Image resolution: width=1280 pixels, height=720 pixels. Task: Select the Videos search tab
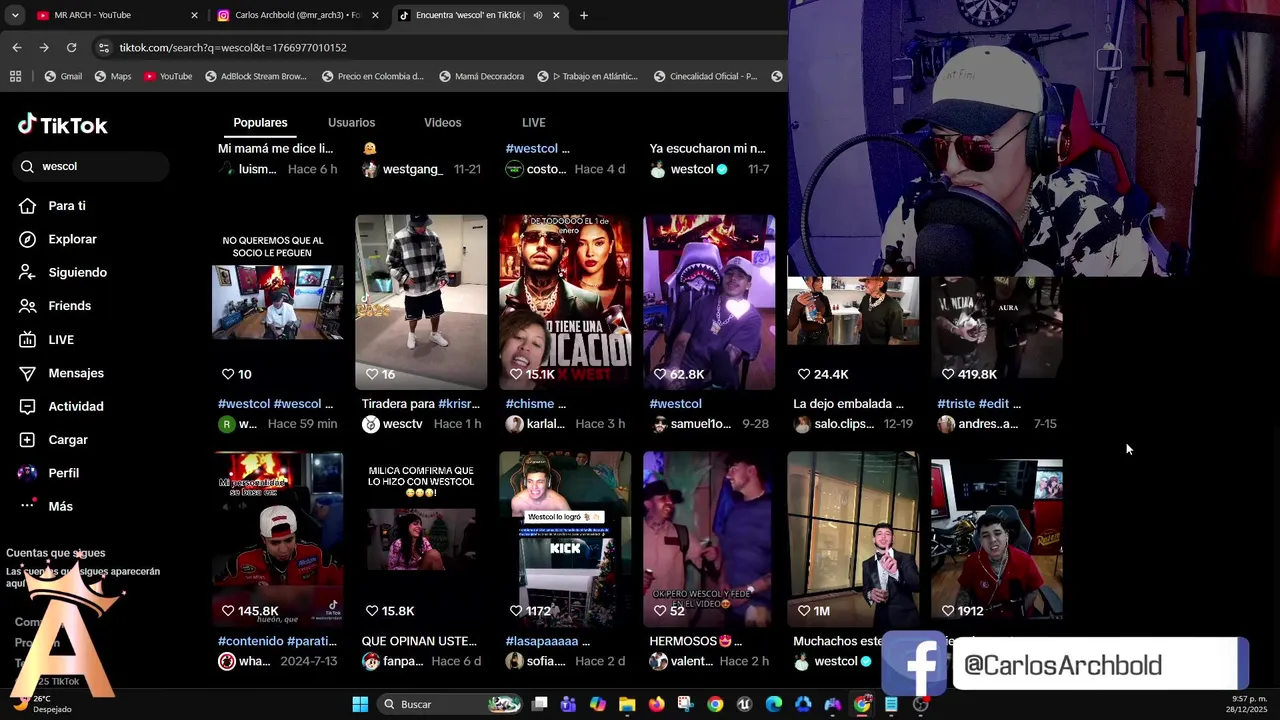442,123
